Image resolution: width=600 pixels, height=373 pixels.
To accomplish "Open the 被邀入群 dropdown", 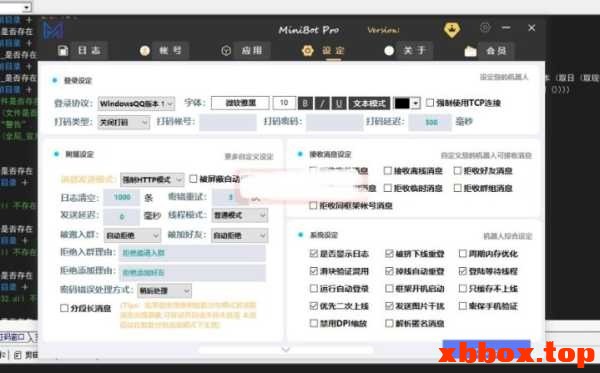I will coord(132,235).
